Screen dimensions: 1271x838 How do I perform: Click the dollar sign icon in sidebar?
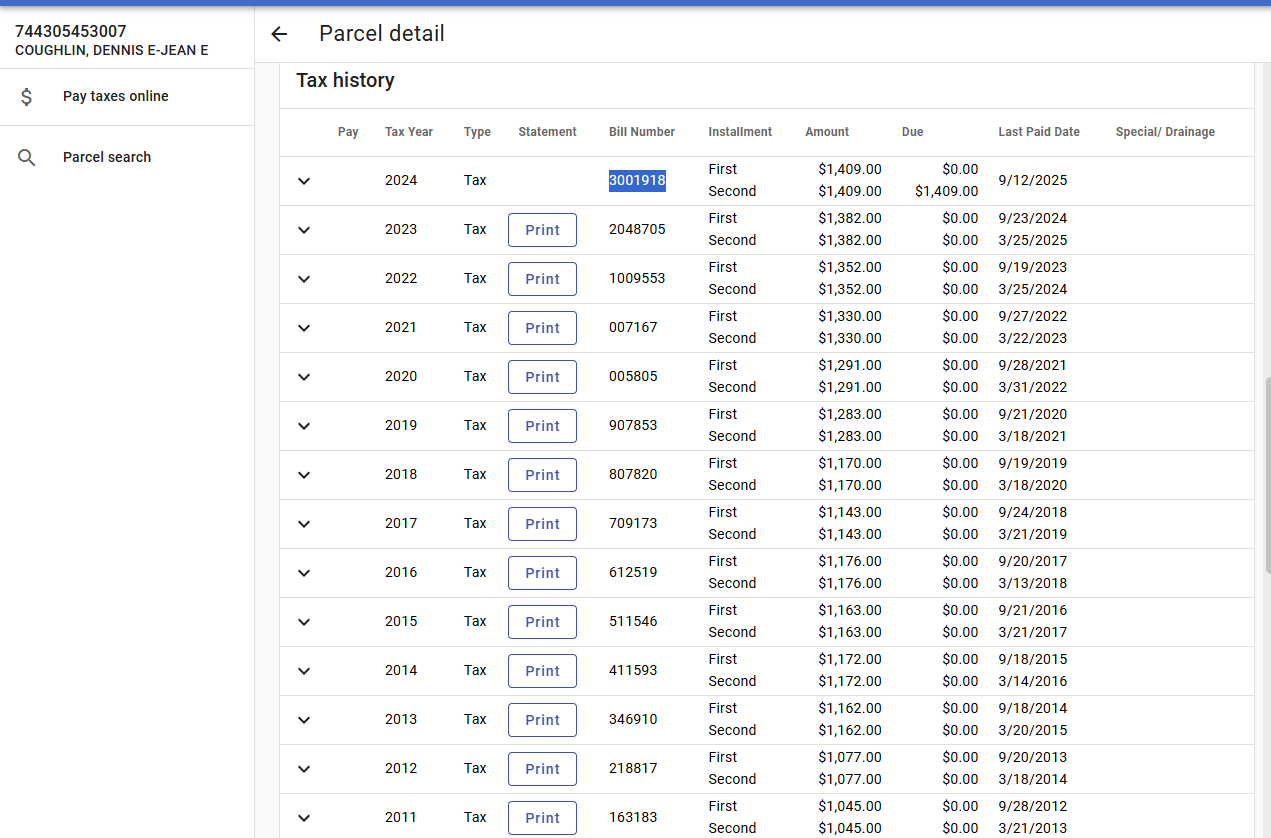[x=27, y=97]
